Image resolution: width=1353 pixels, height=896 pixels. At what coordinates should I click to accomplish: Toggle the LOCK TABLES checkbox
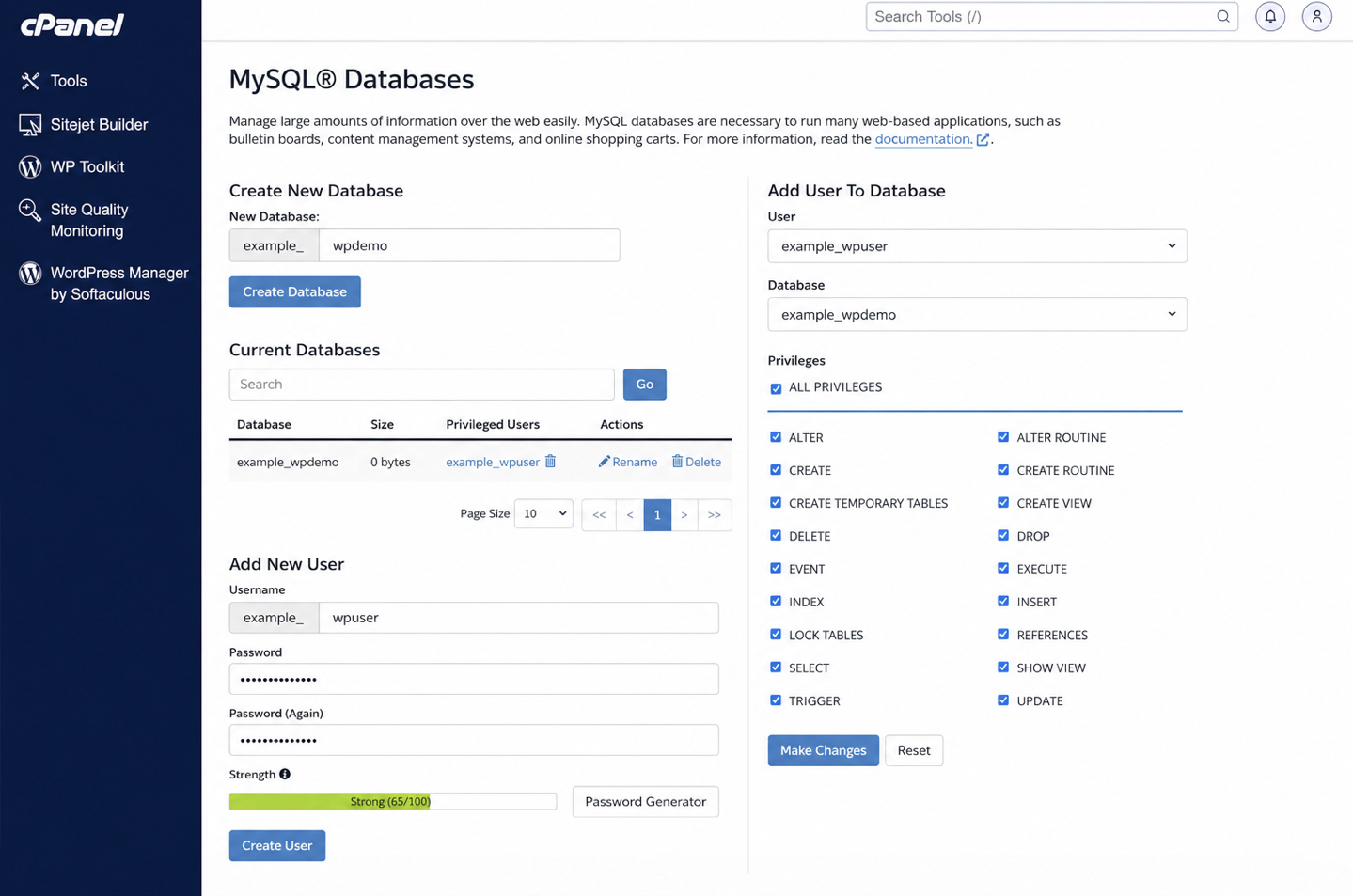pyautogui.click(x=776, y=635)
